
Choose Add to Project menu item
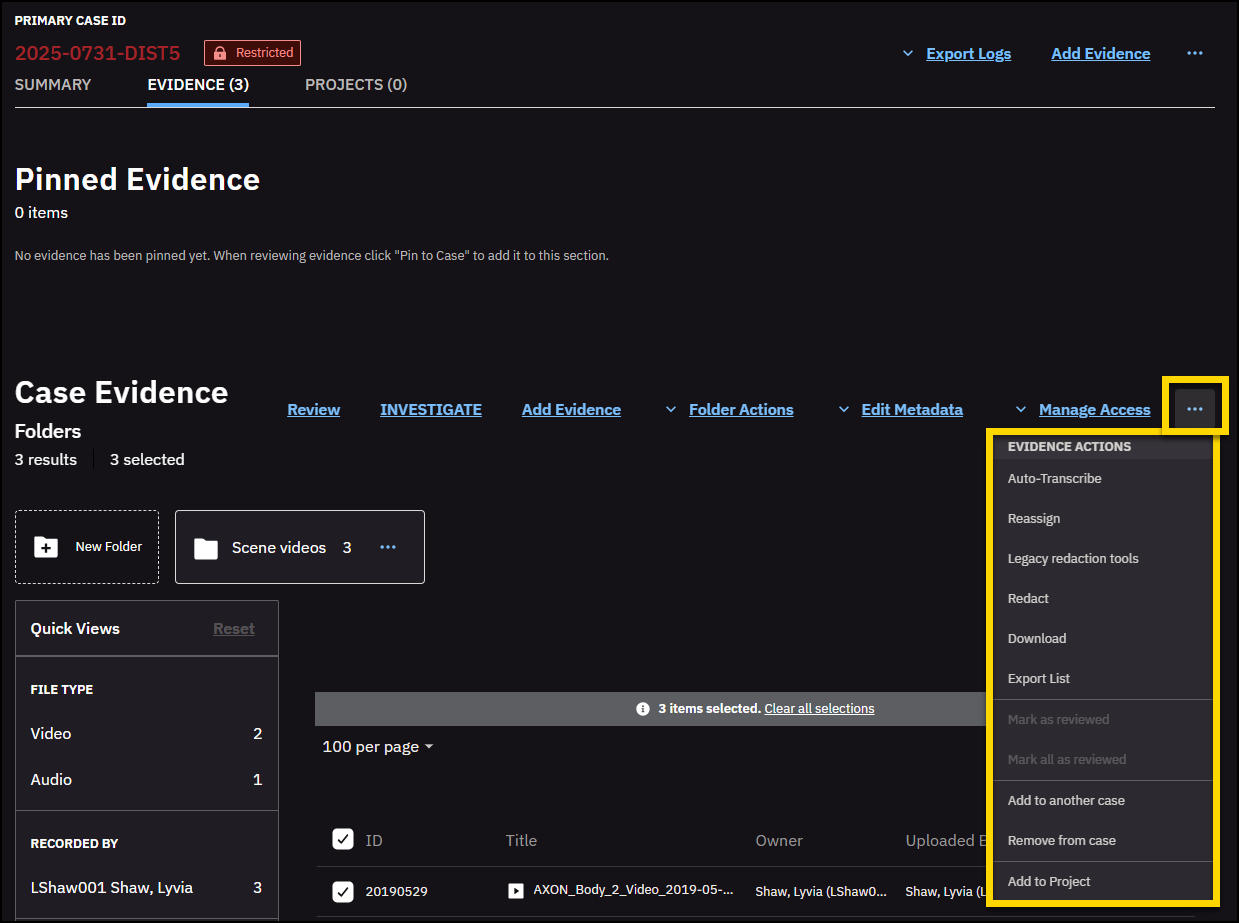pos(1101,881)
